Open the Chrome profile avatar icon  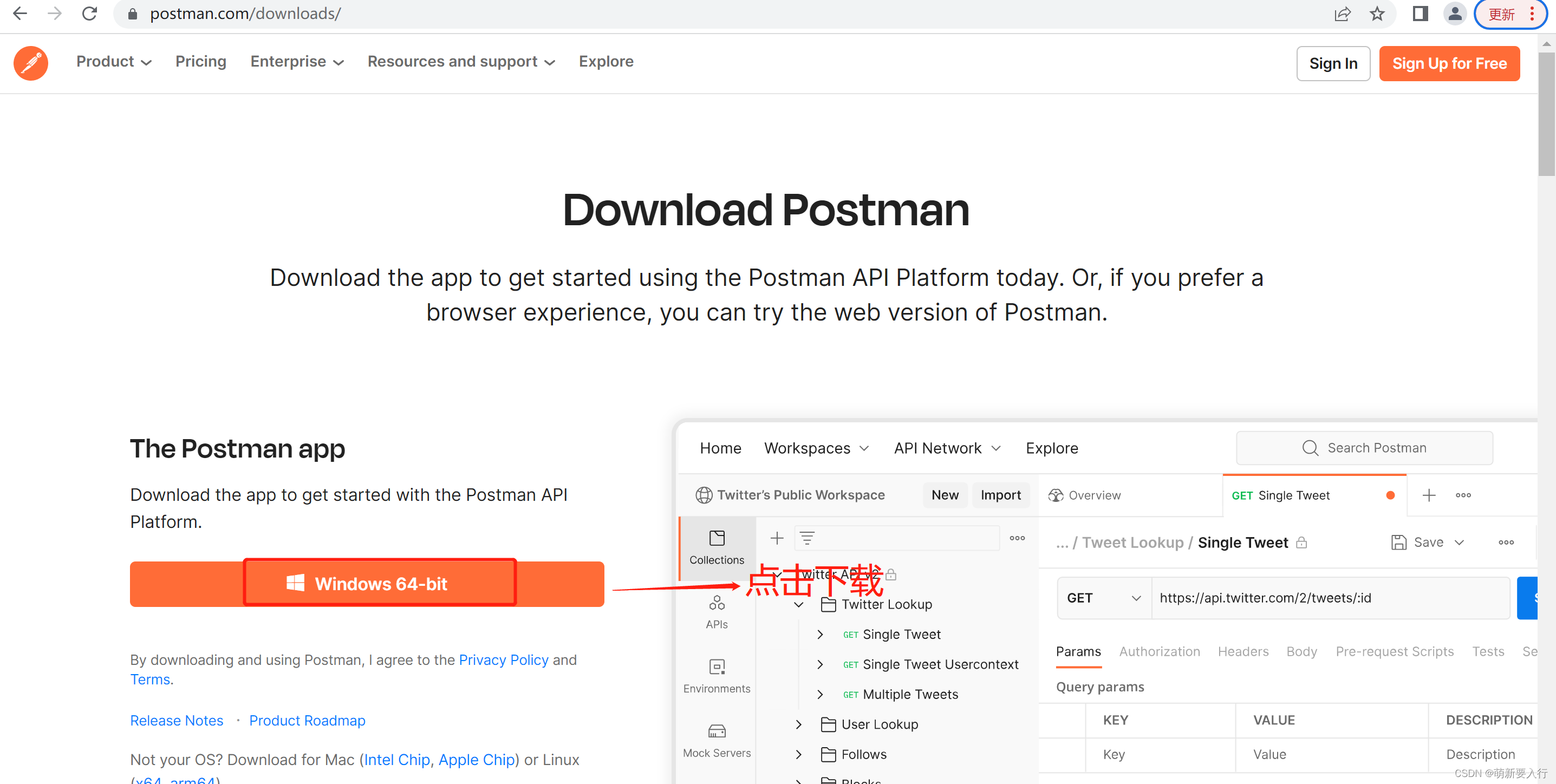(x=1455, y=14)
